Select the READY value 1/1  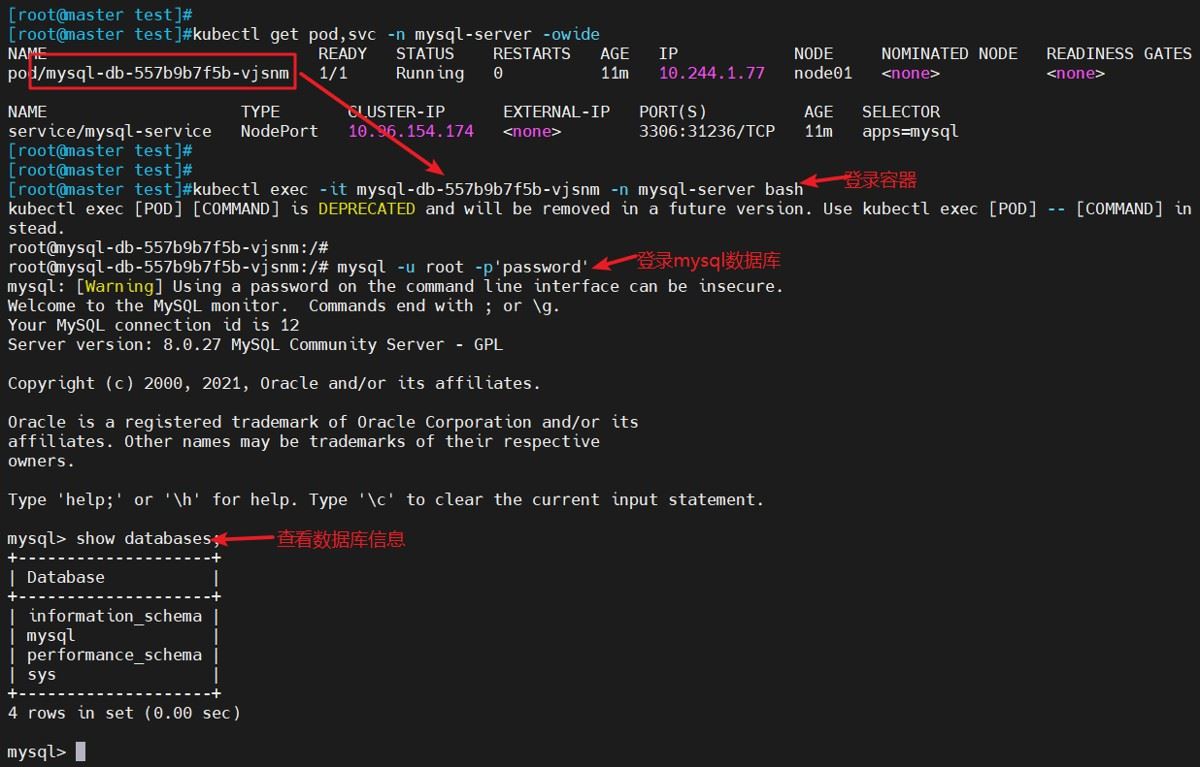pos(333,73)
